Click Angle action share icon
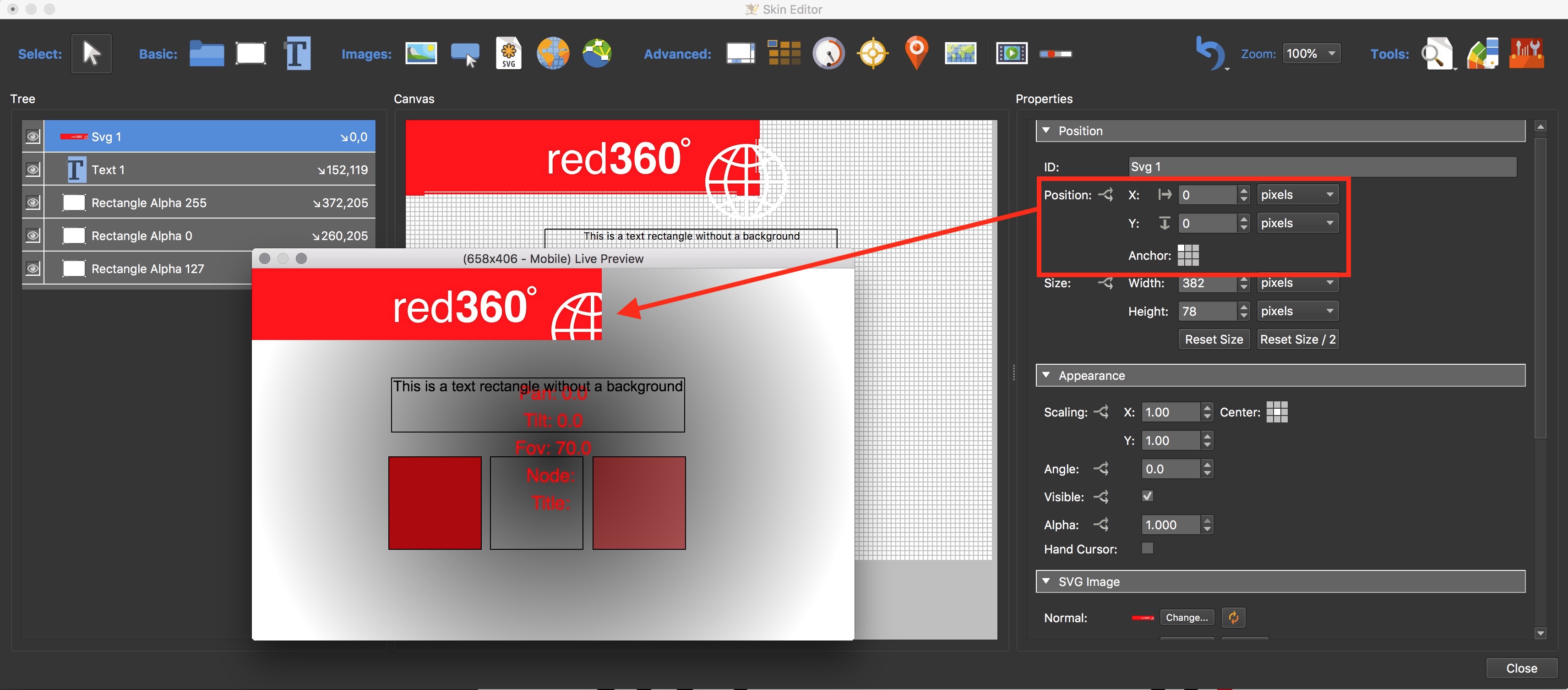Screen dimensions: 1568x690 click(1100, 469)
